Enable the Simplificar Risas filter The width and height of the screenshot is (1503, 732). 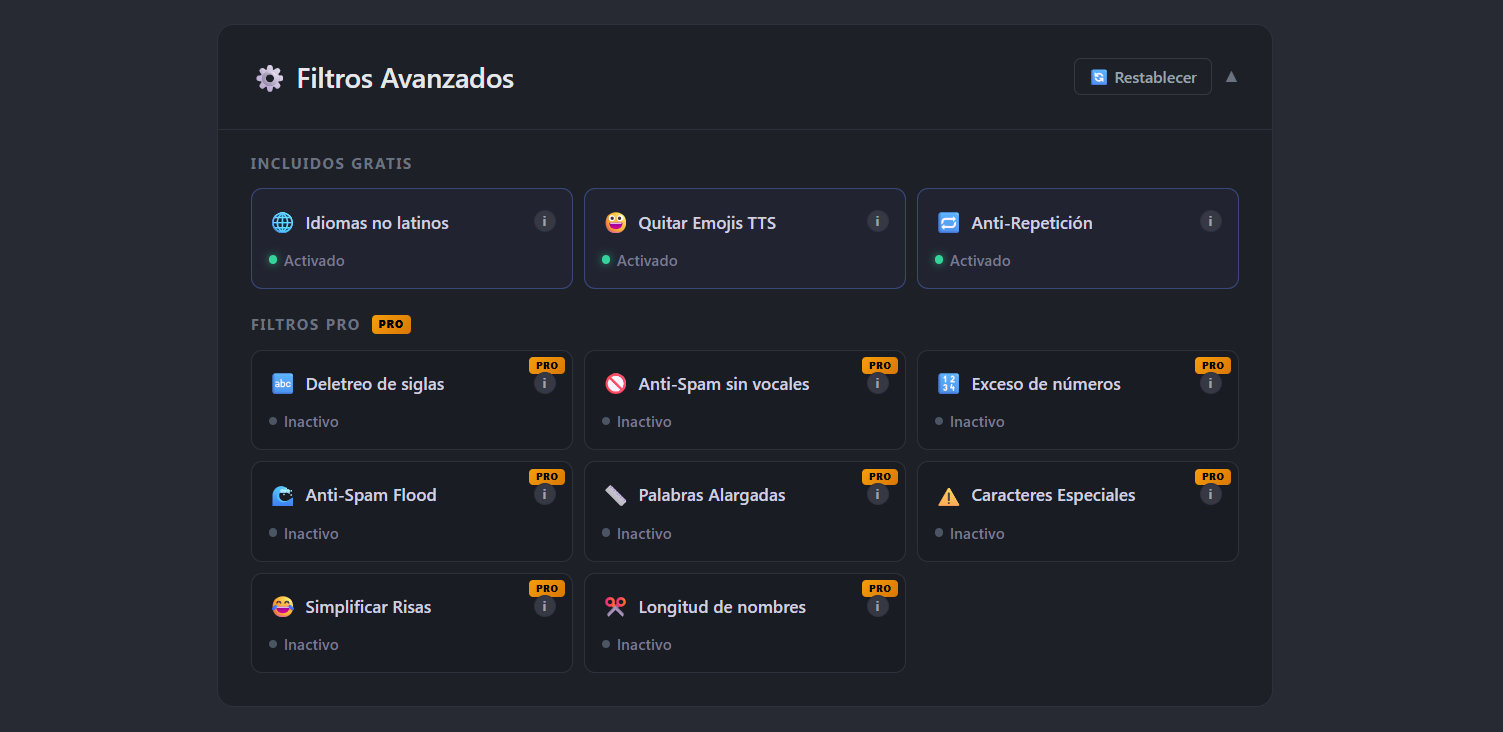pyautogui.click(x=411, y=622)
